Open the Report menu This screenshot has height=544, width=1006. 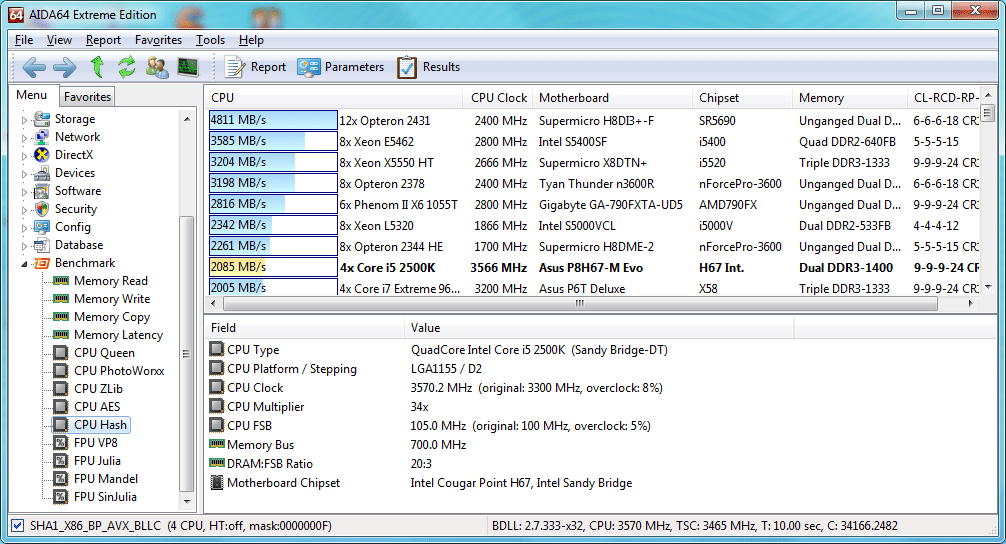click(103, 40)
